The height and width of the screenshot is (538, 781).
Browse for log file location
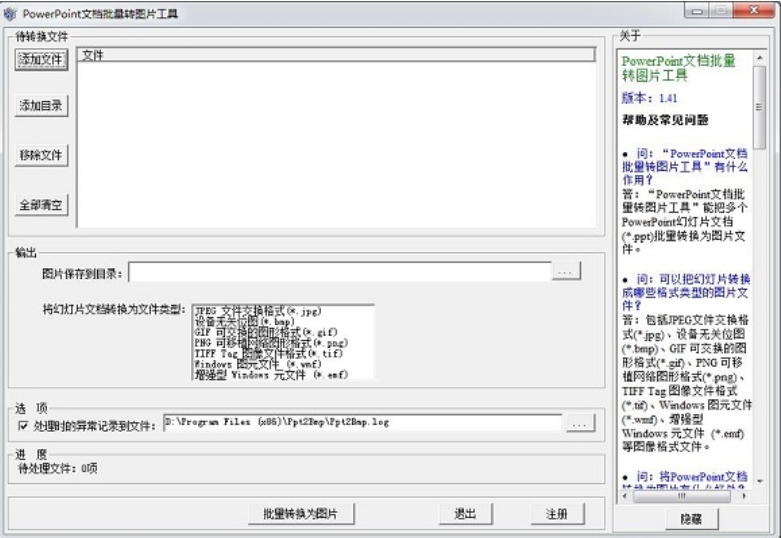click(x=580, y=423)
